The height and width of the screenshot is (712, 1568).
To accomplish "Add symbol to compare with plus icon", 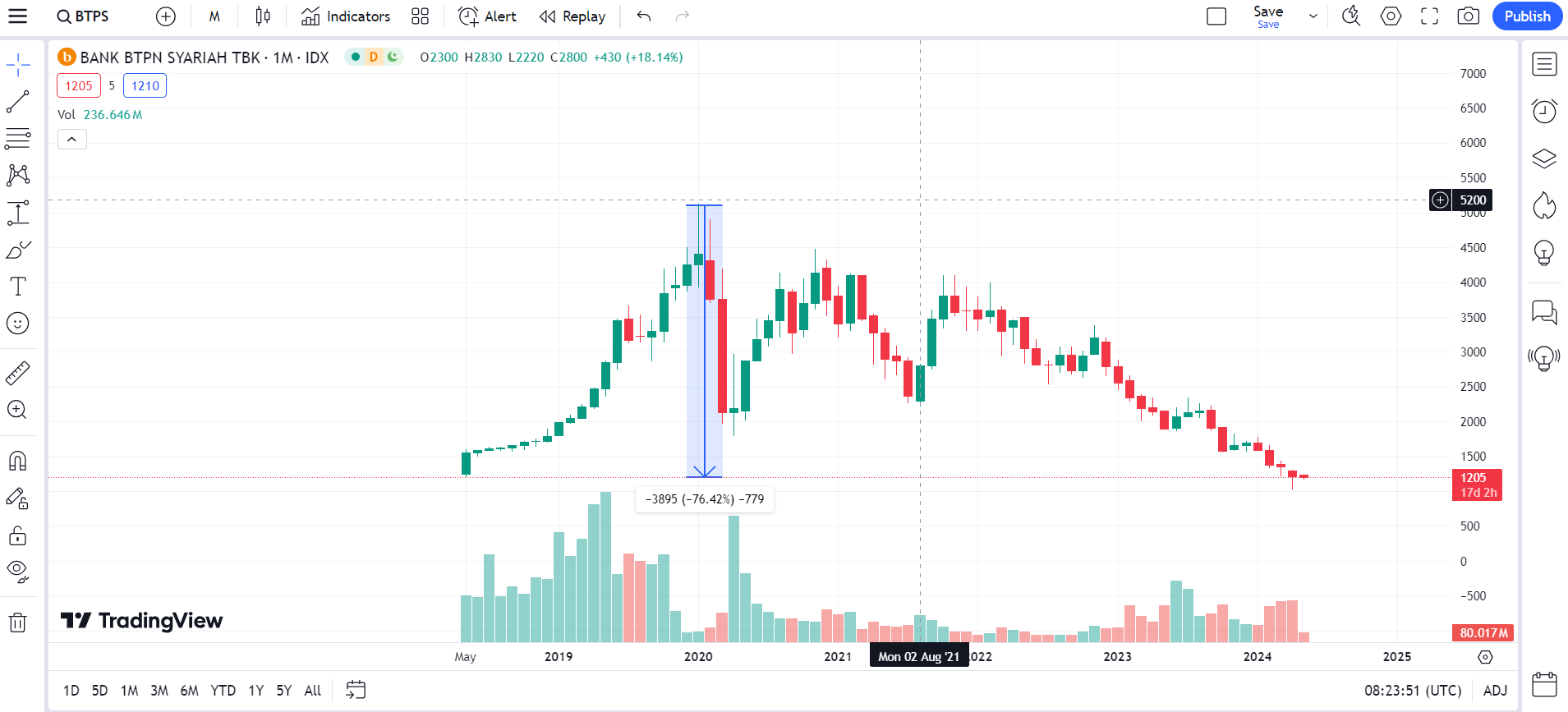I will pos(166,16).
